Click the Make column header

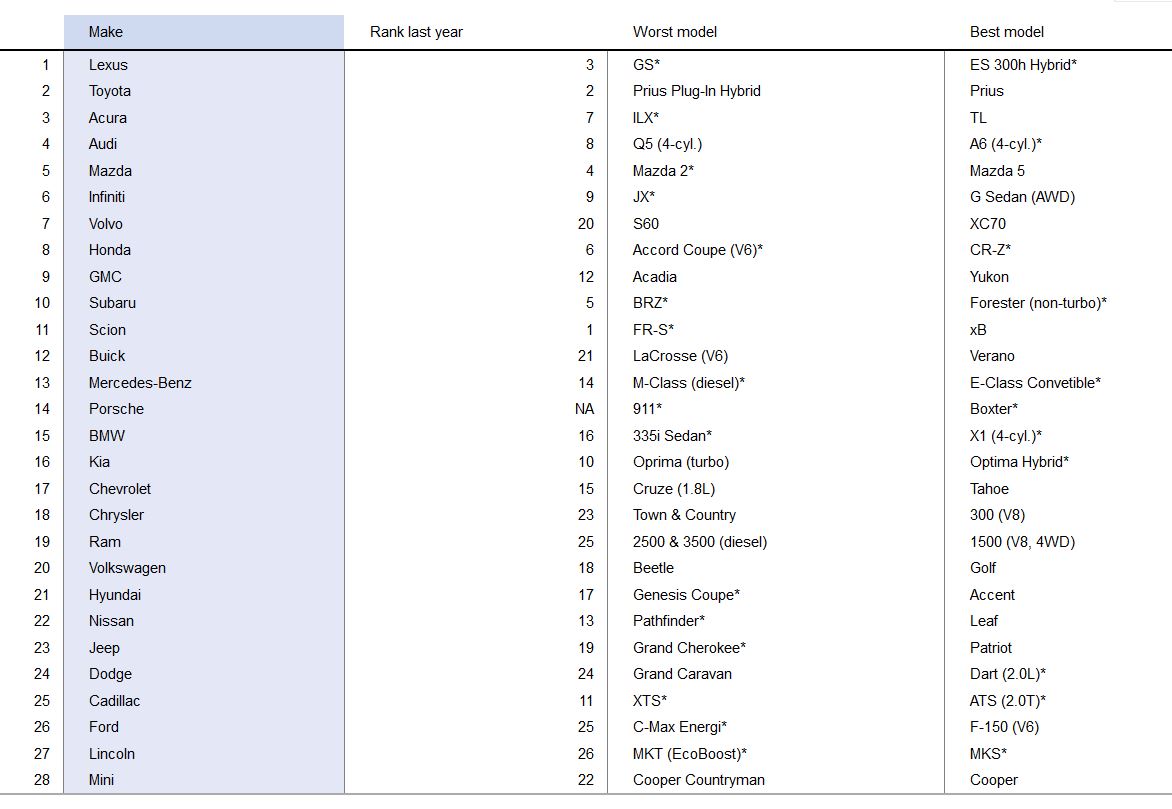(x=105, y=32)
